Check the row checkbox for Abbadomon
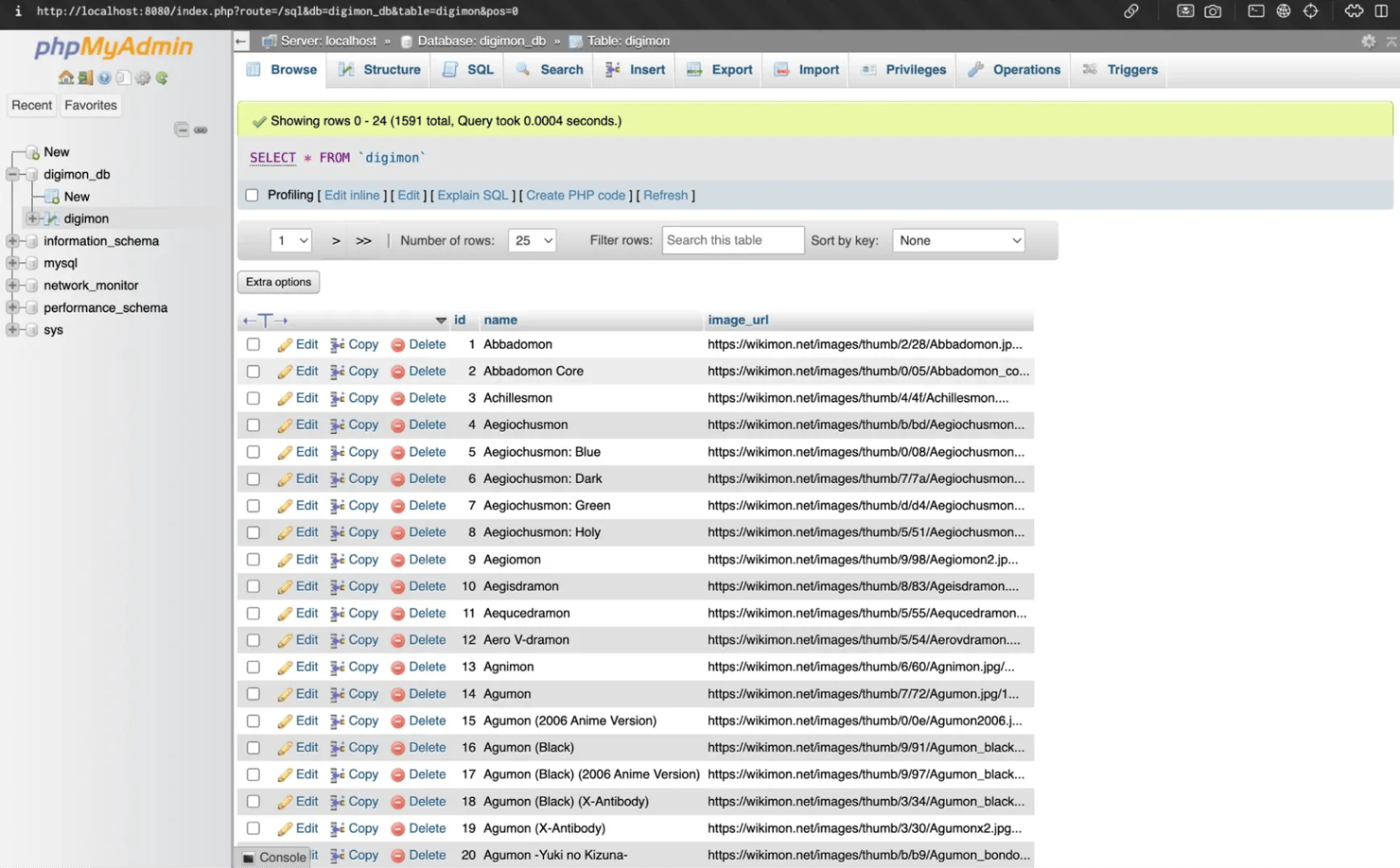The image size is (1400, 868). (254, 345)
